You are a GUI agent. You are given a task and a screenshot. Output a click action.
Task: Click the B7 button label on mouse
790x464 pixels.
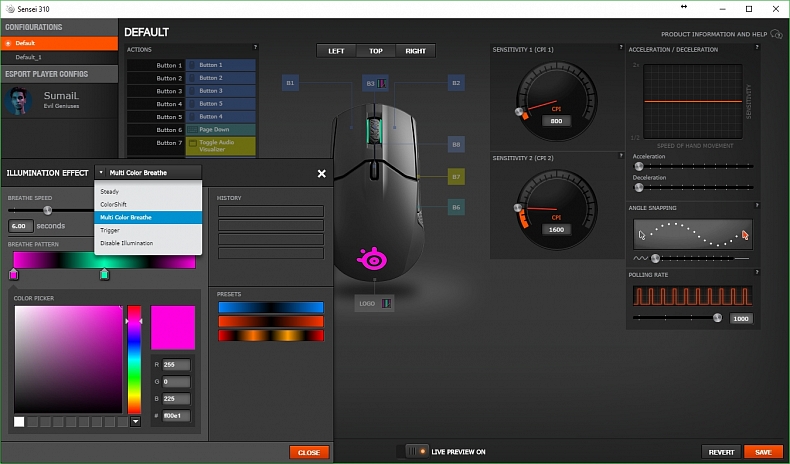(456, 176)
